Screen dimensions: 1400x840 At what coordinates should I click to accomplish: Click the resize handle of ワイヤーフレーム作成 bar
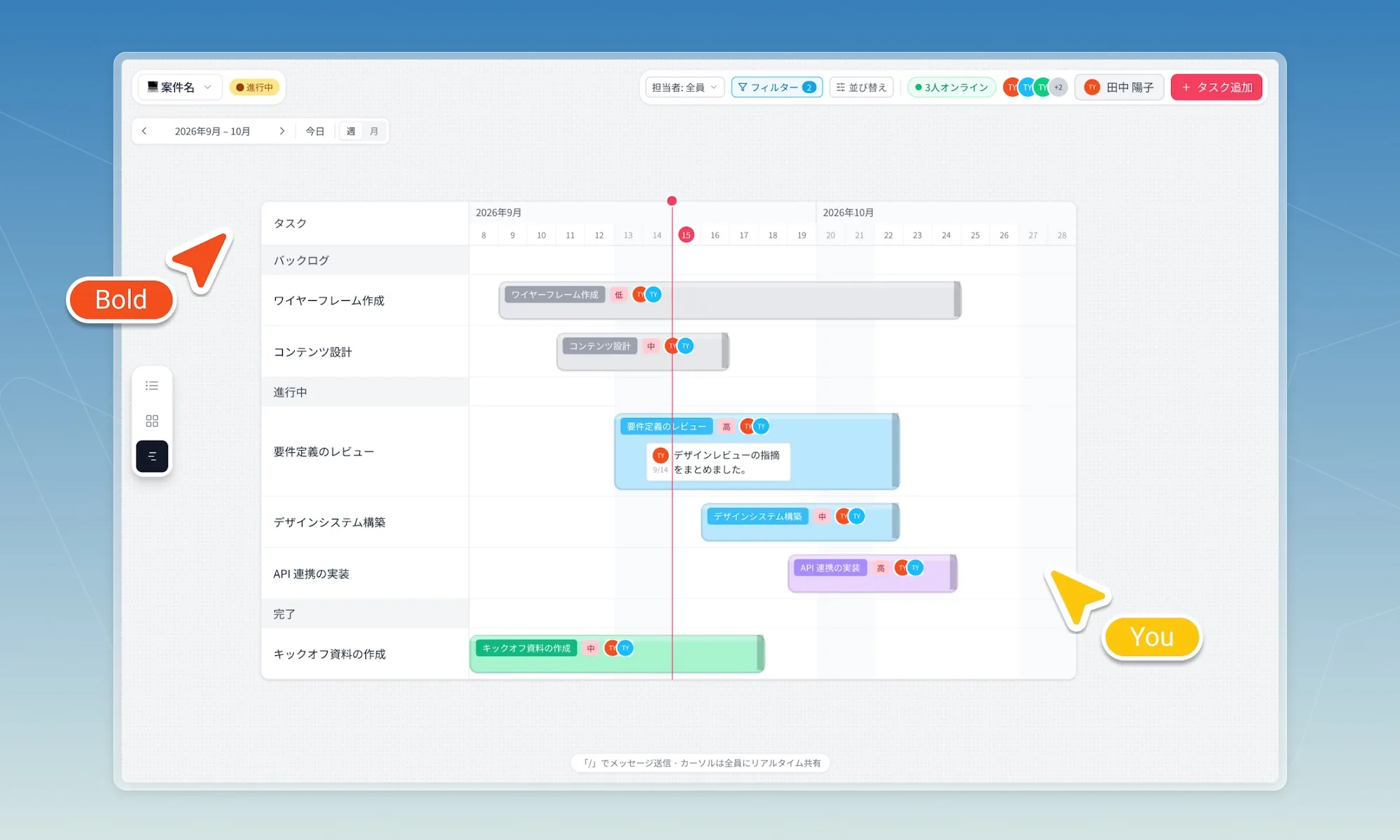tap(957, 300)
